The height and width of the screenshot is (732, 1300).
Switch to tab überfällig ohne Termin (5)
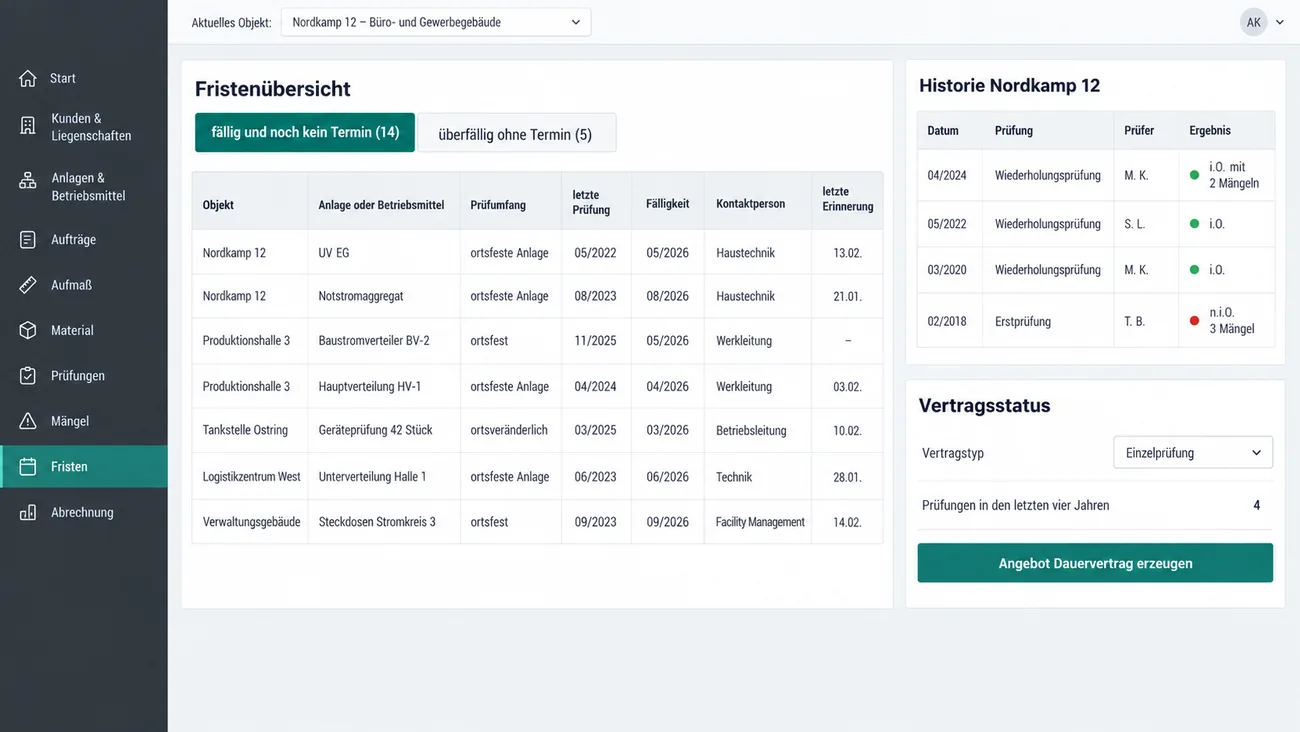click(x=516, y=133)
